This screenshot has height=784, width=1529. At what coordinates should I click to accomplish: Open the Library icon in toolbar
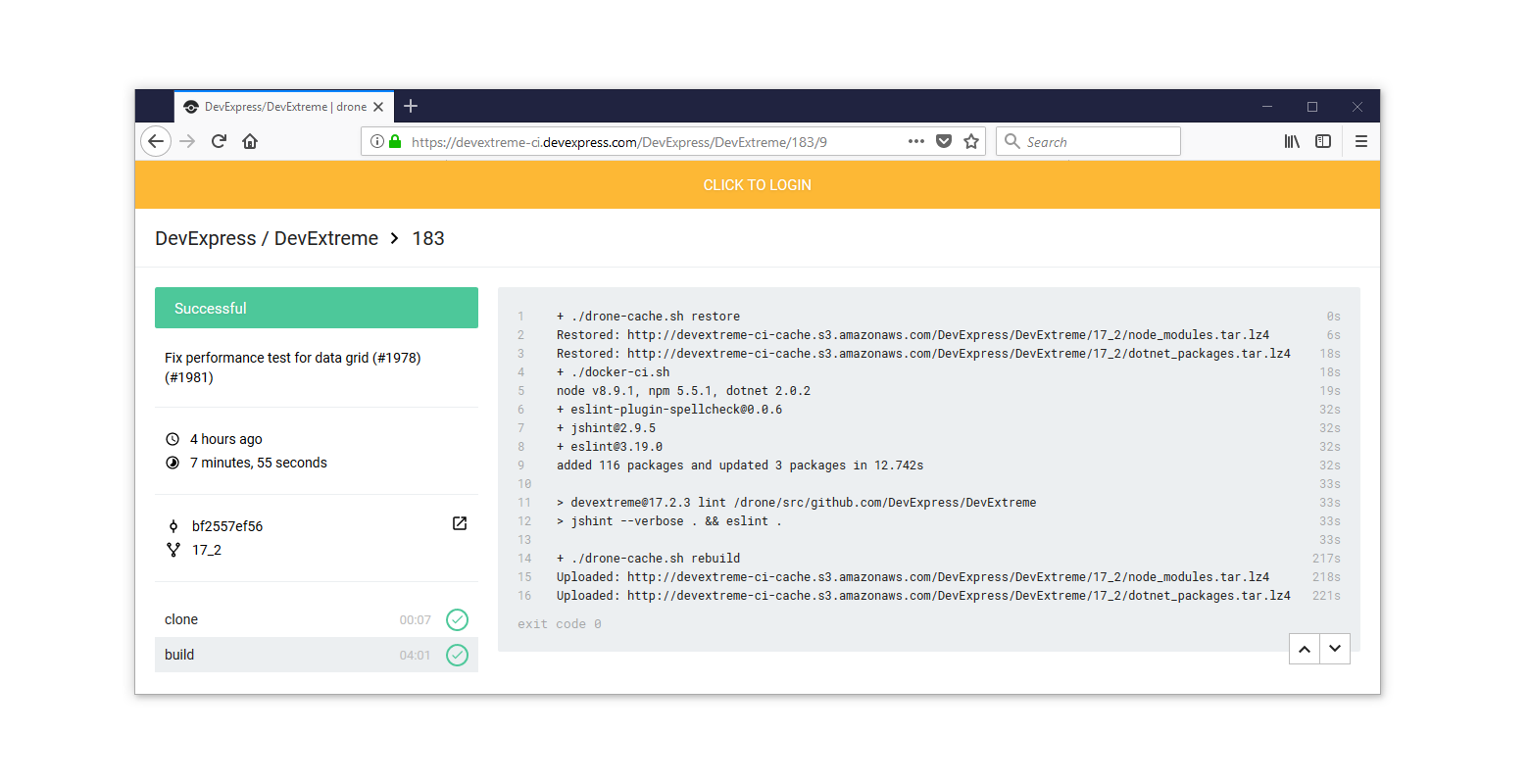1292,141
